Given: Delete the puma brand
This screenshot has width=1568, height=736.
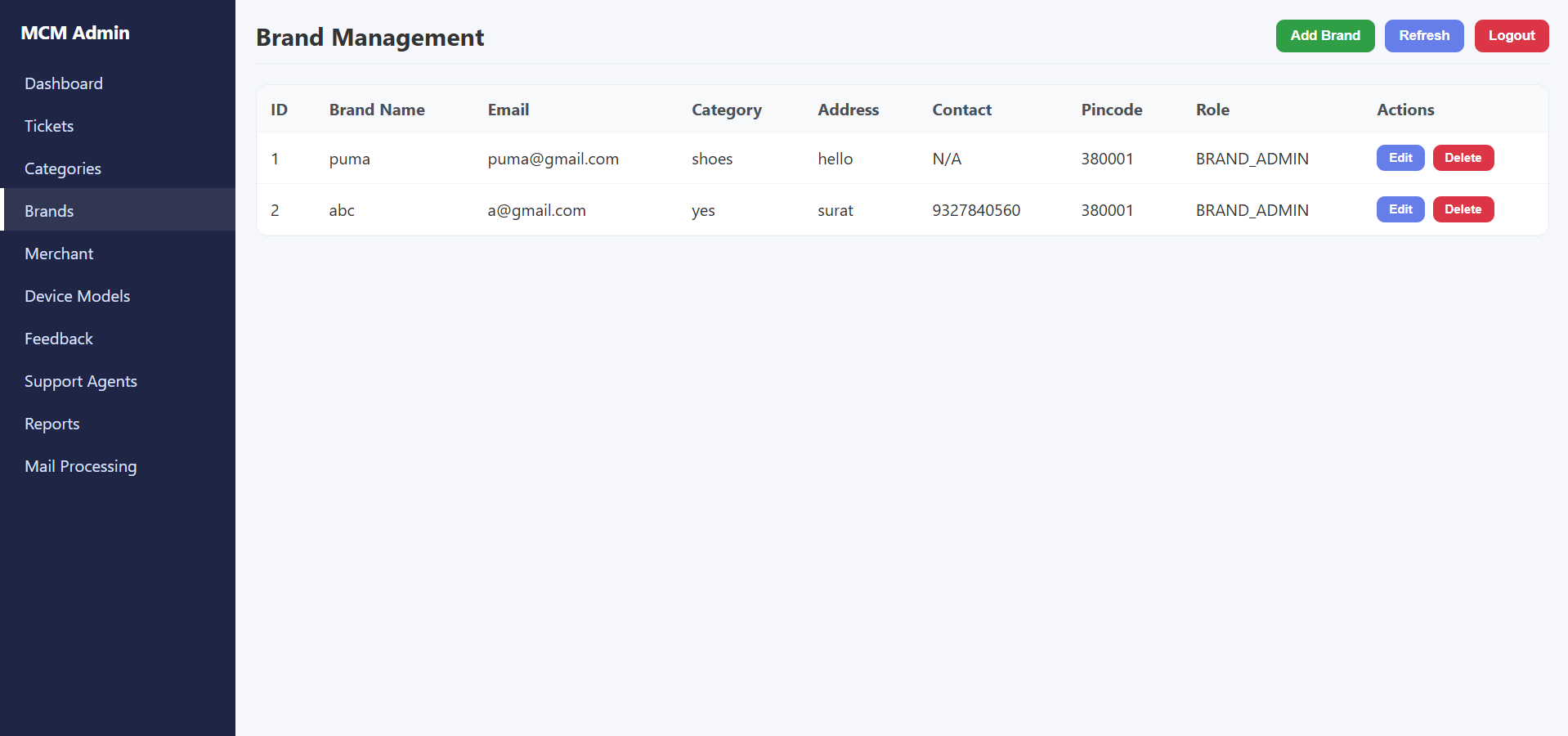Looking at the screenshot, I should pos(1463,158).
